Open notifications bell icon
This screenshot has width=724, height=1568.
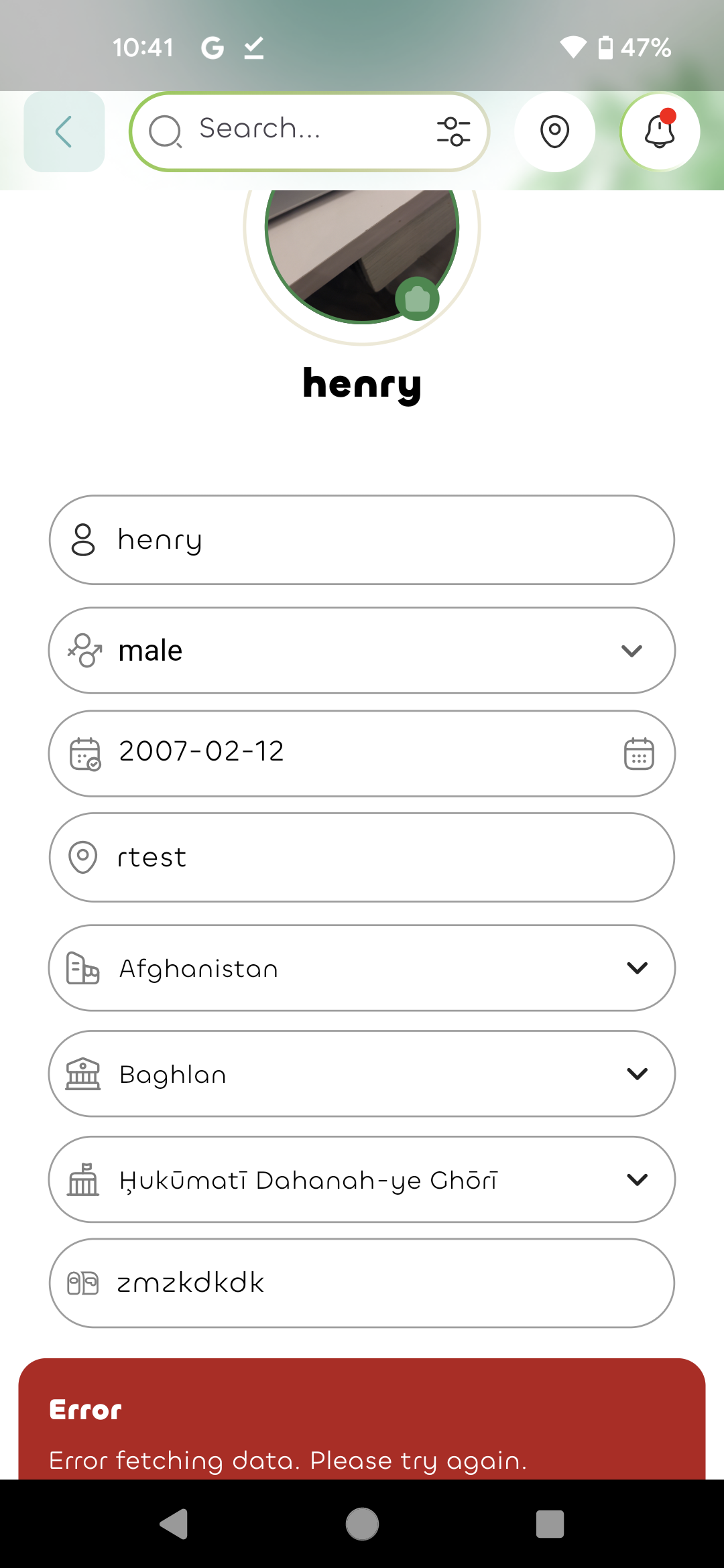click(x=660, y=131)
